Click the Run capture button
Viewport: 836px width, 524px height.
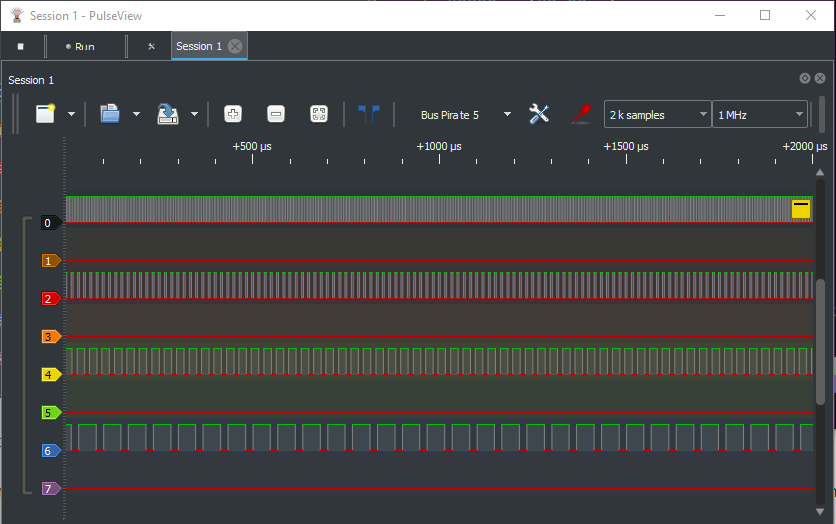pyautogui.click(x=81, y=47)
